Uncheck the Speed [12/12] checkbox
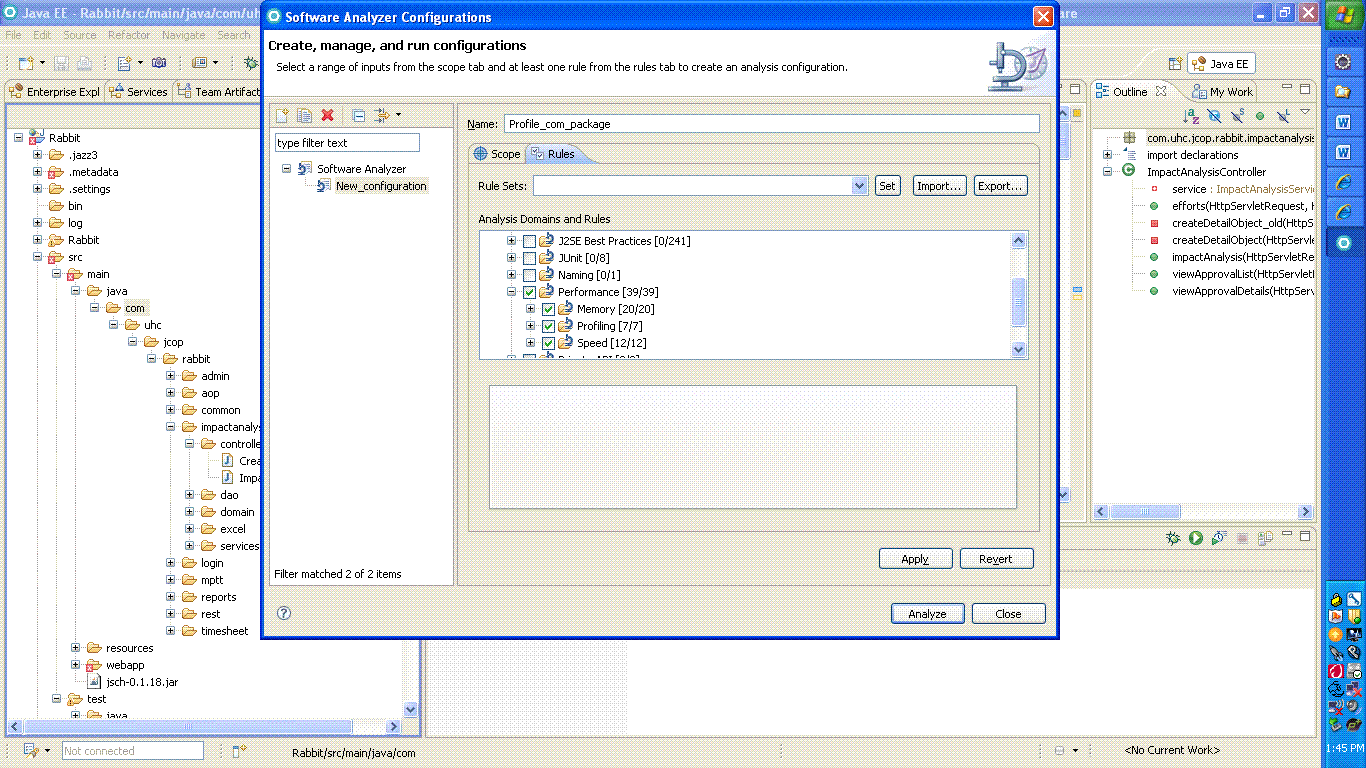The image size is (1366, 768). [x=548, y=343]
